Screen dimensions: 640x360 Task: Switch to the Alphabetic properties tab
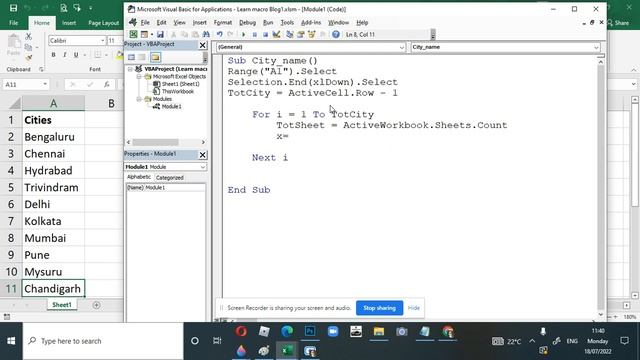tap(139, 177)
